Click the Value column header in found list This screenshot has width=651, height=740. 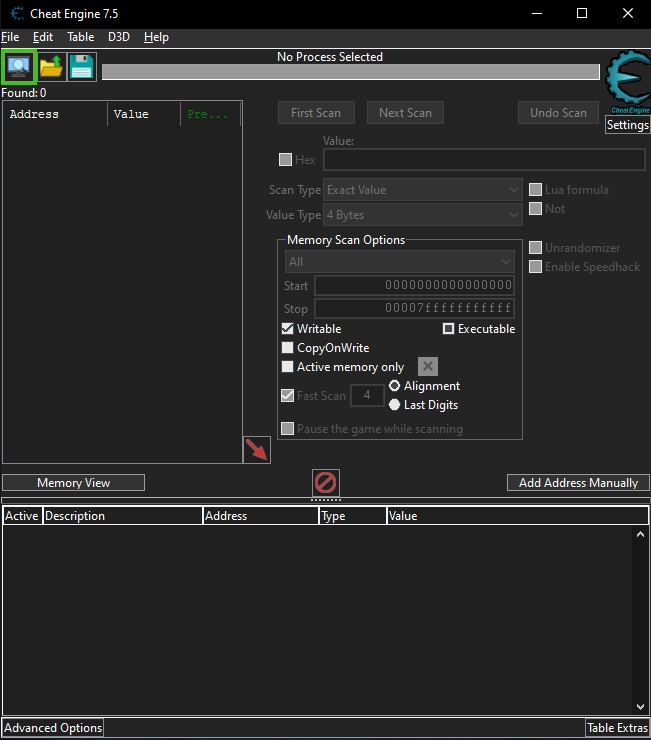(144, 114)
